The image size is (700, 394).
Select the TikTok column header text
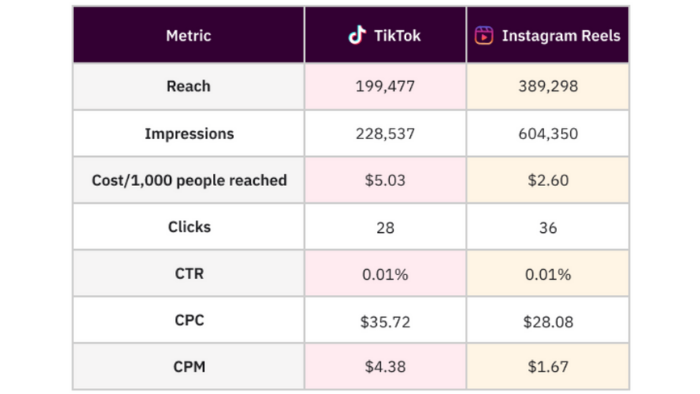[397, 35]
